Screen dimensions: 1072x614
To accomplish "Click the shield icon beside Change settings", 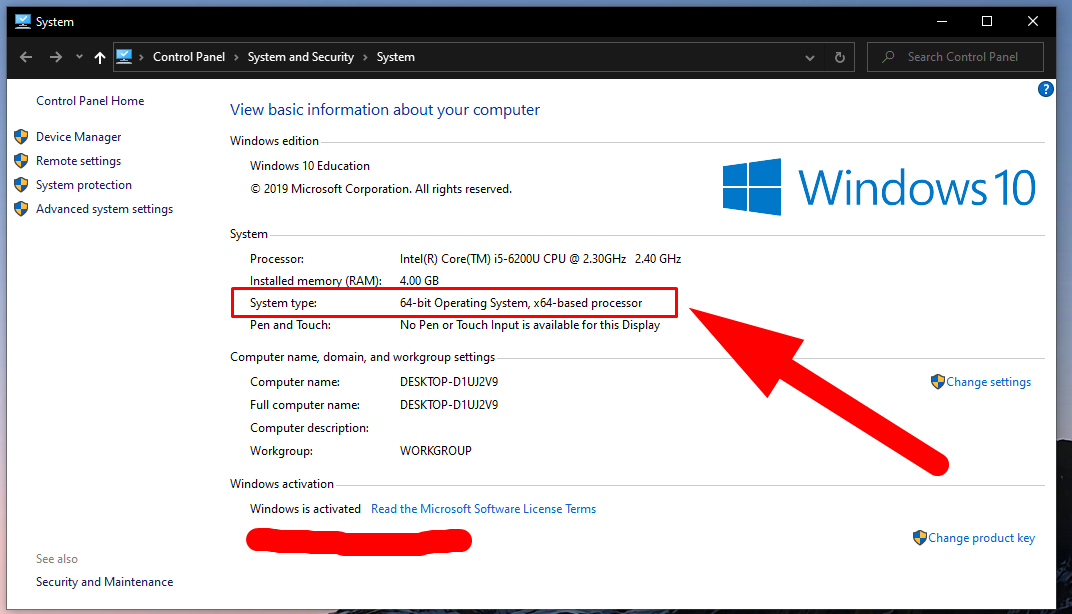I will click(937, 382).
